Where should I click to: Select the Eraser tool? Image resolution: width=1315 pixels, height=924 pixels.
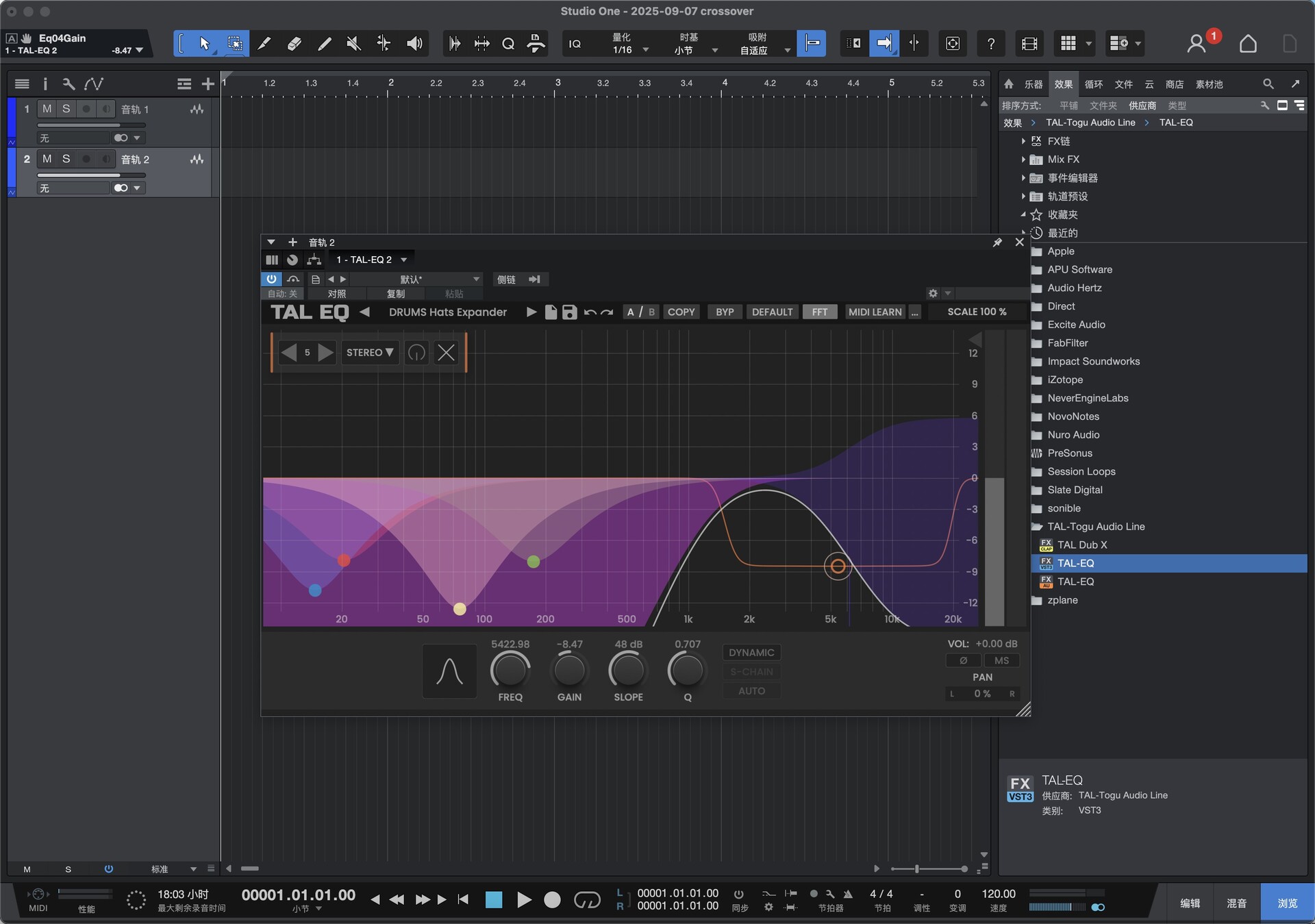point(295,44)
